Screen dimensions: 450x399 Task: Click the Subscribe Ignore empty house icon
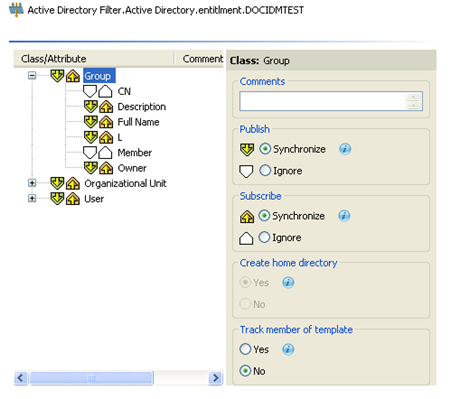(x=246, y=238)
